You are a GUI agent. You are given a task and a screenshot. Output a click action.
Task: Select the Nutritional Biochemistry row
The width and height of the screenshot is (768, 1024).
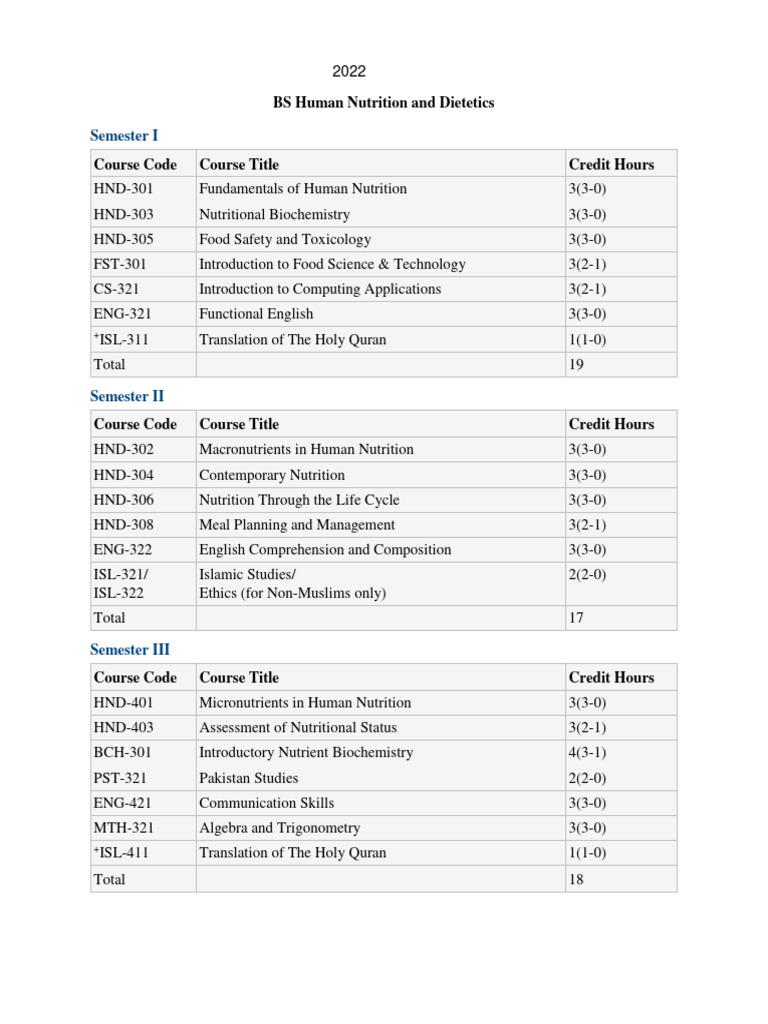[383, 214]
